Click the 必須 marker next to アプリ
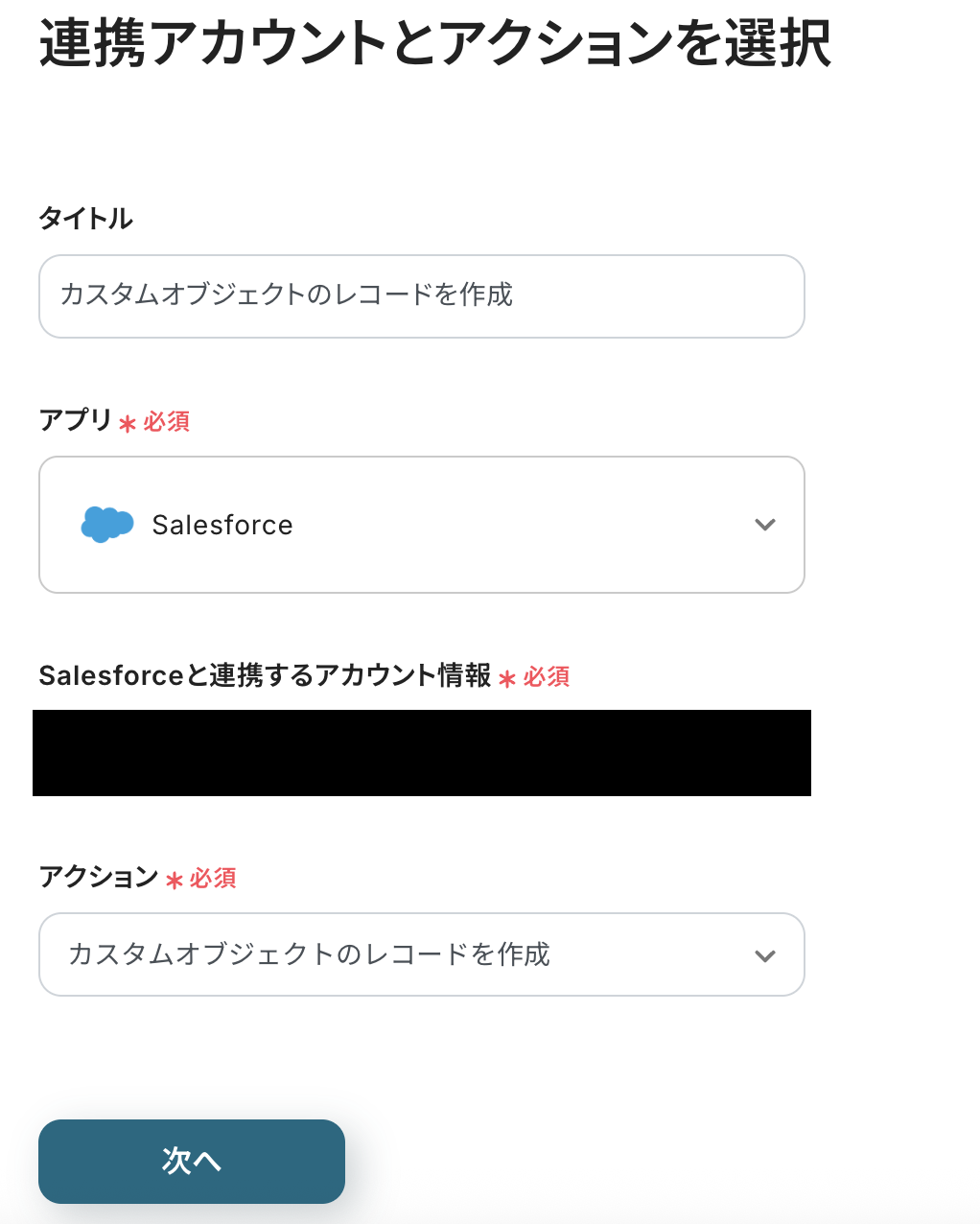This screenshot has width=980, height=1224. pos(167,422)
